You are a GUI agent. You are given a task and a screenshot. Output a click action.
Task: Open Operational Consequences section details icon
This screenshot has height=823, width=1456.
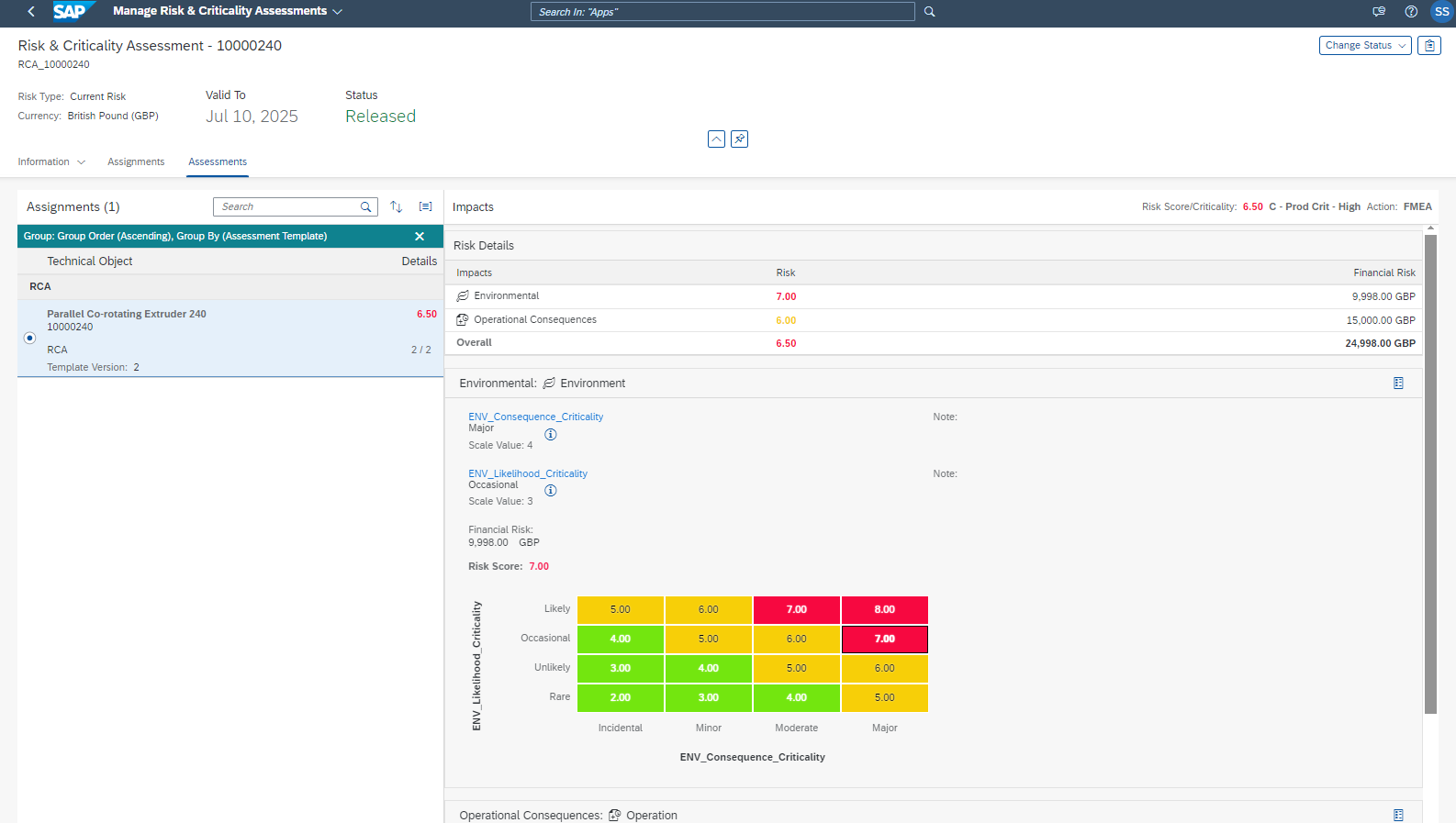tap(1398, 815)
